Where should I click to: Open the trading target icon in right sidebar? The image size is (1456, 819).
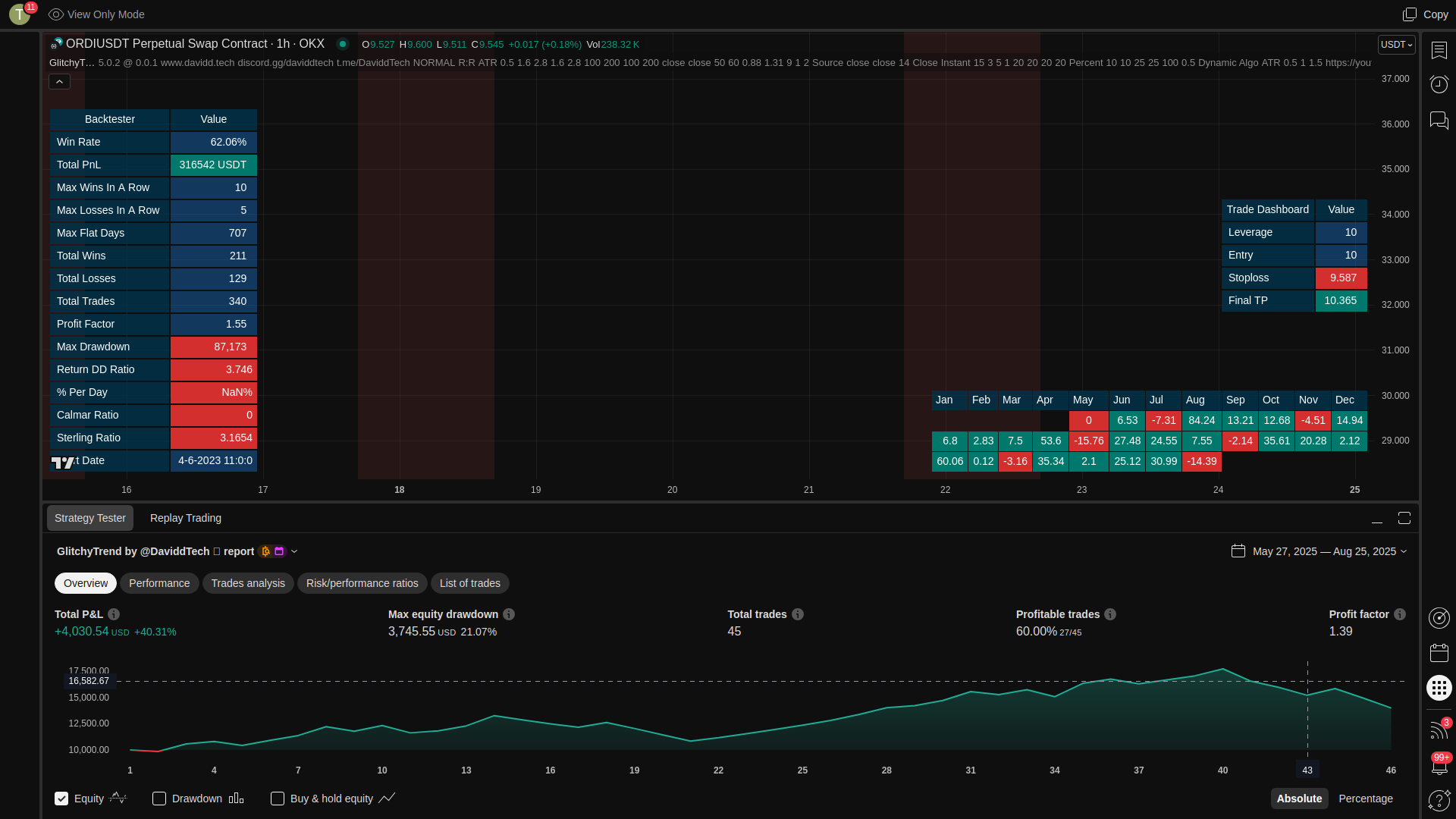click(1439, 618)
